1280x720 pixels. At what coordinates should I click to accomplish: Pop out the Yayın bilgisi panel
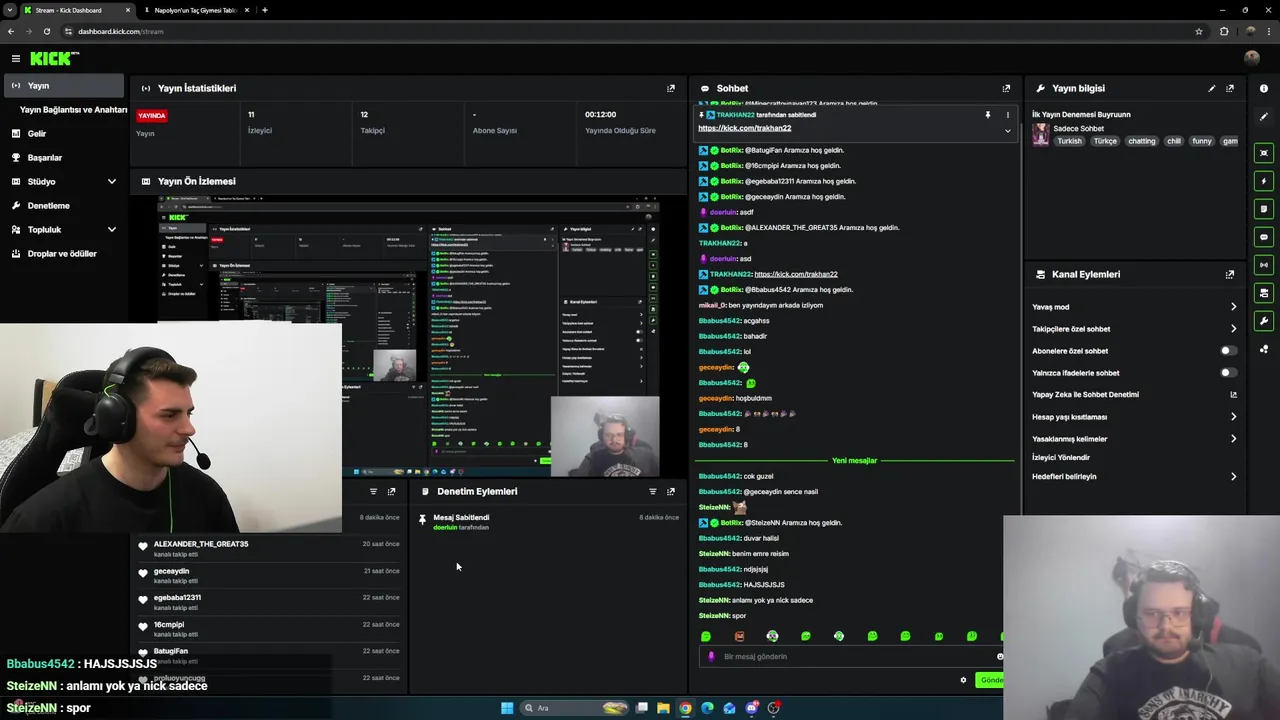(x=1230, y=88)
